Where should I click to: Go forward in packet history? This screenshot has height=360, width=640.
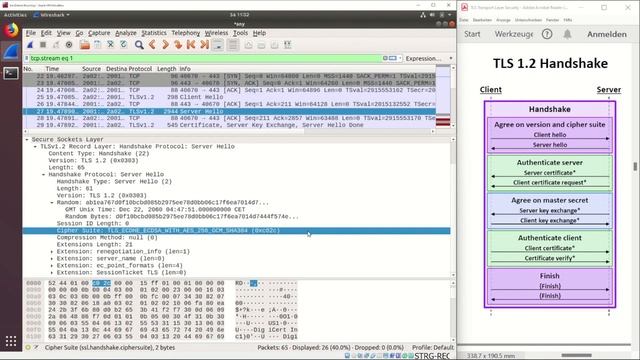[165, 45]
